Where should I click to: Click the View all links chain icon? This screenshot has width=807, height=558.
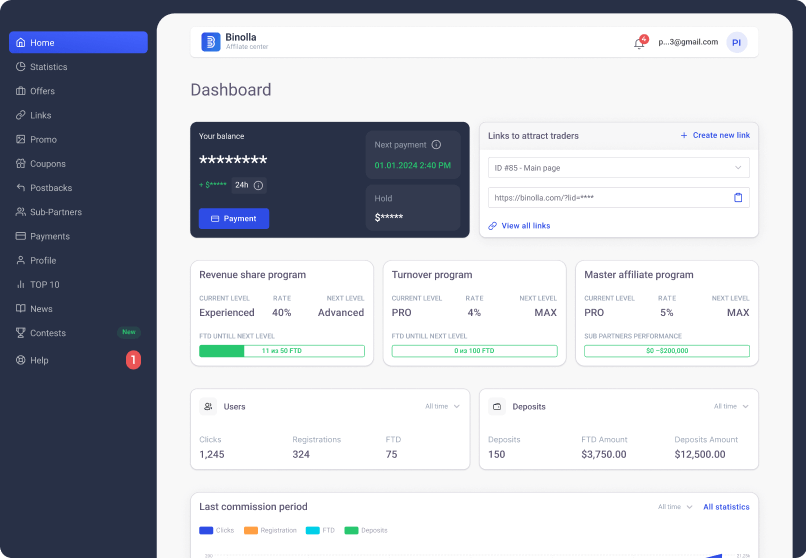[x=493, y=225]
